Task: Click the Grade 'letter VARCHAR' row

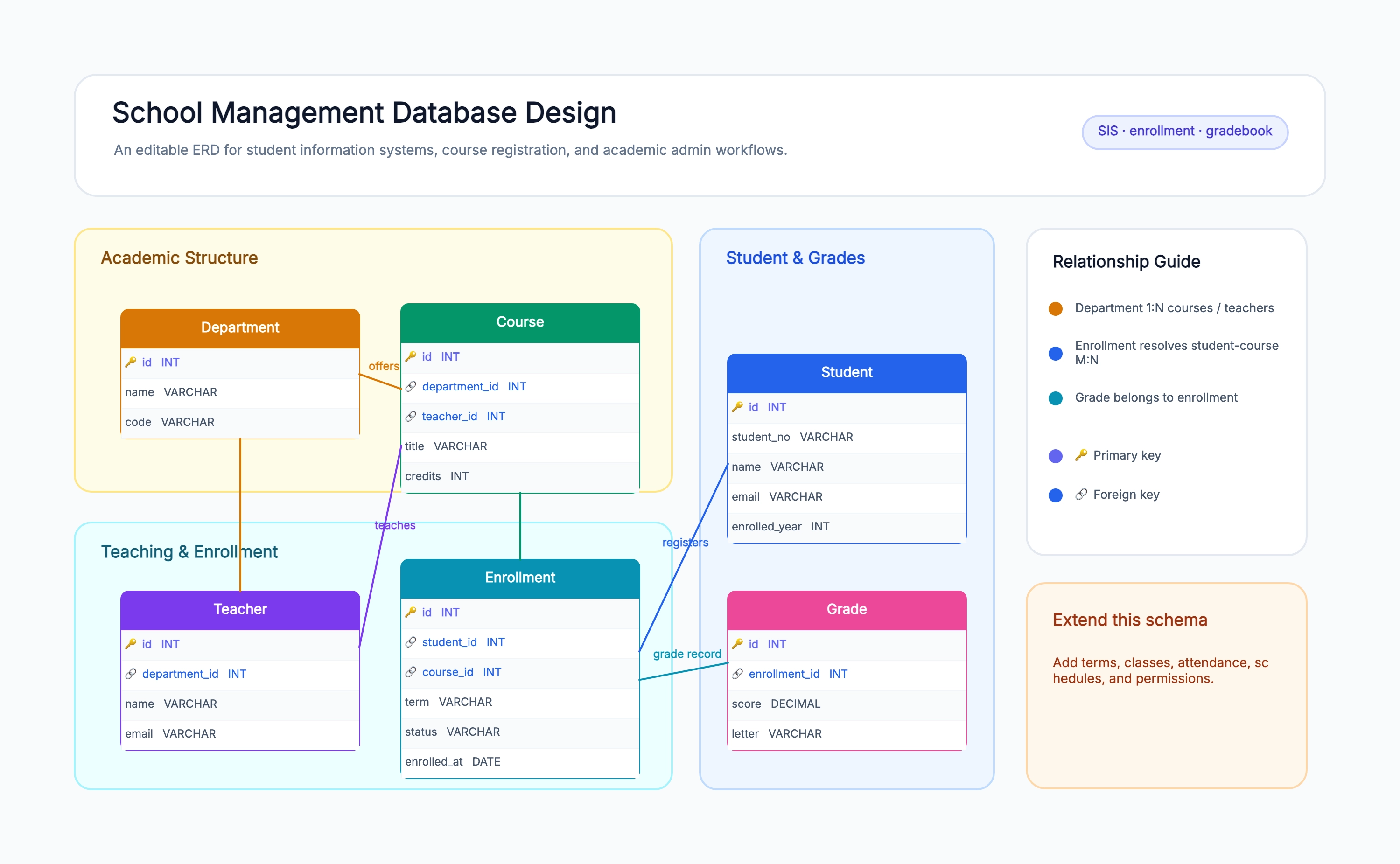Action: point(847,734)
